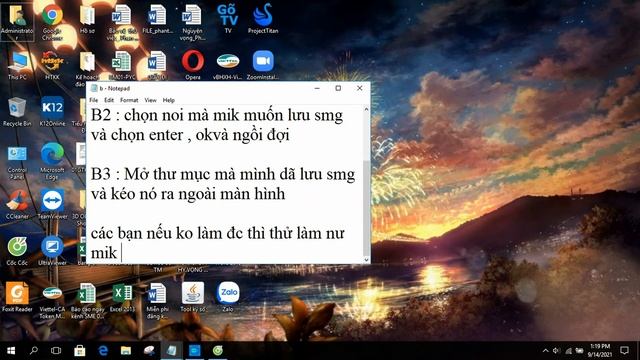Click the Notepad title bar icon
Viewport: 640px width, 360px height.
(x=94, y=88)
